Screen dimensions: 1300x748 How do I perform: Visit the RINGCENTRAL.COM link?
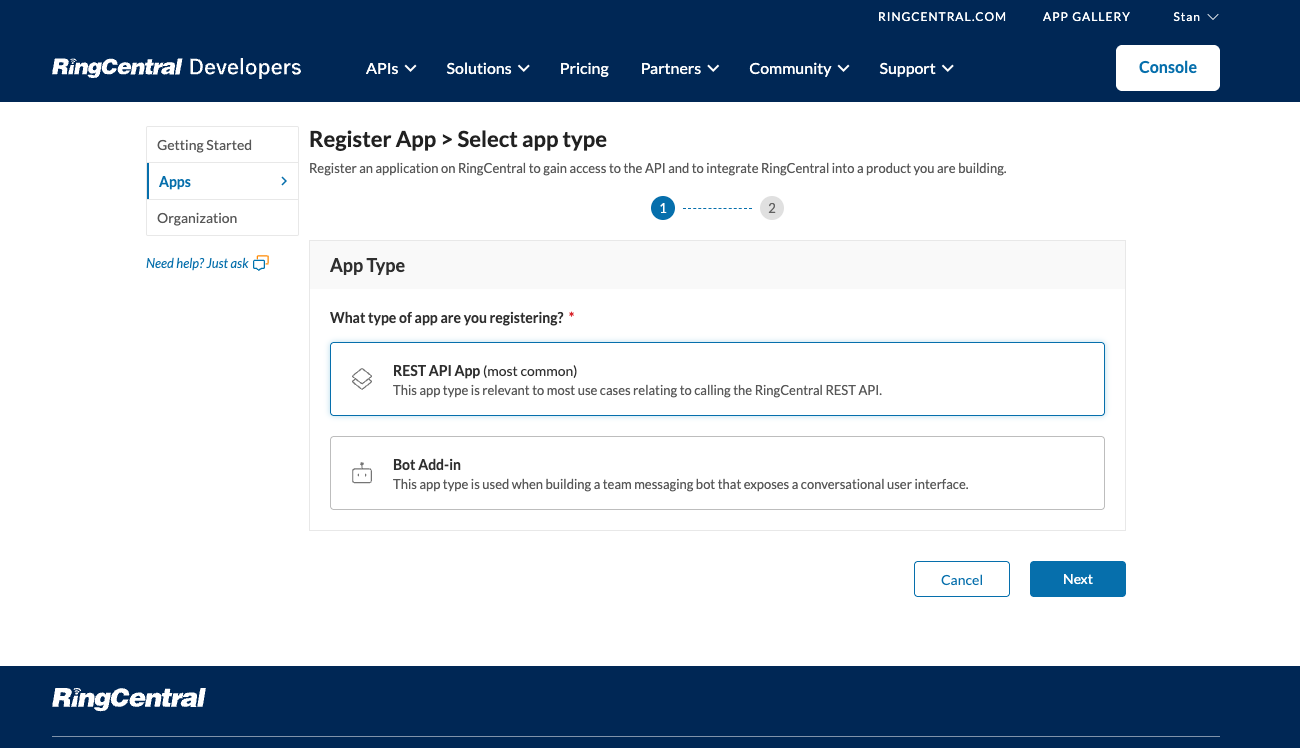[942, 17]
